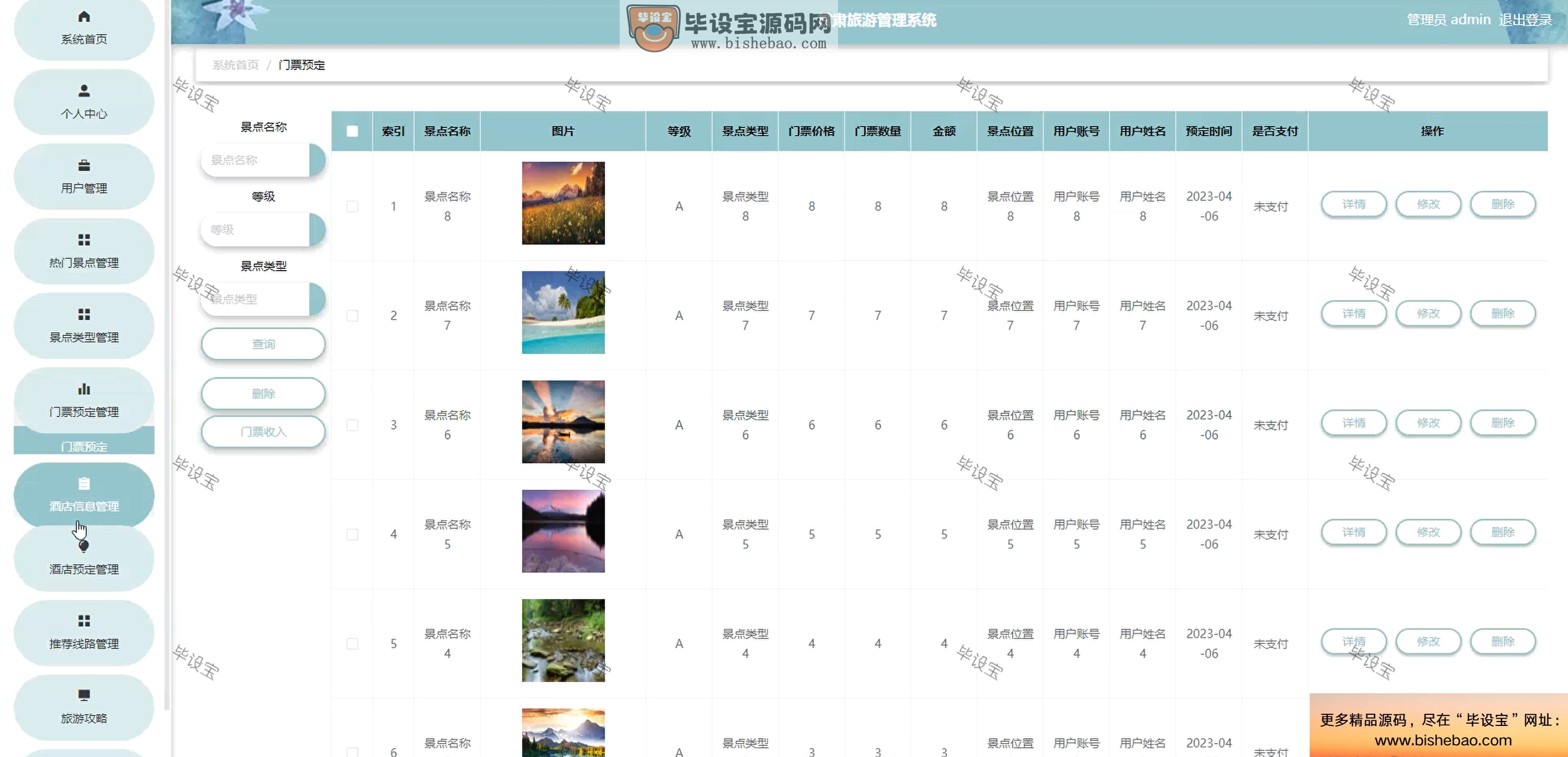Open the 用户管理 menu label
This screenshot has width=1568, height=757.
tap(84, 188)
